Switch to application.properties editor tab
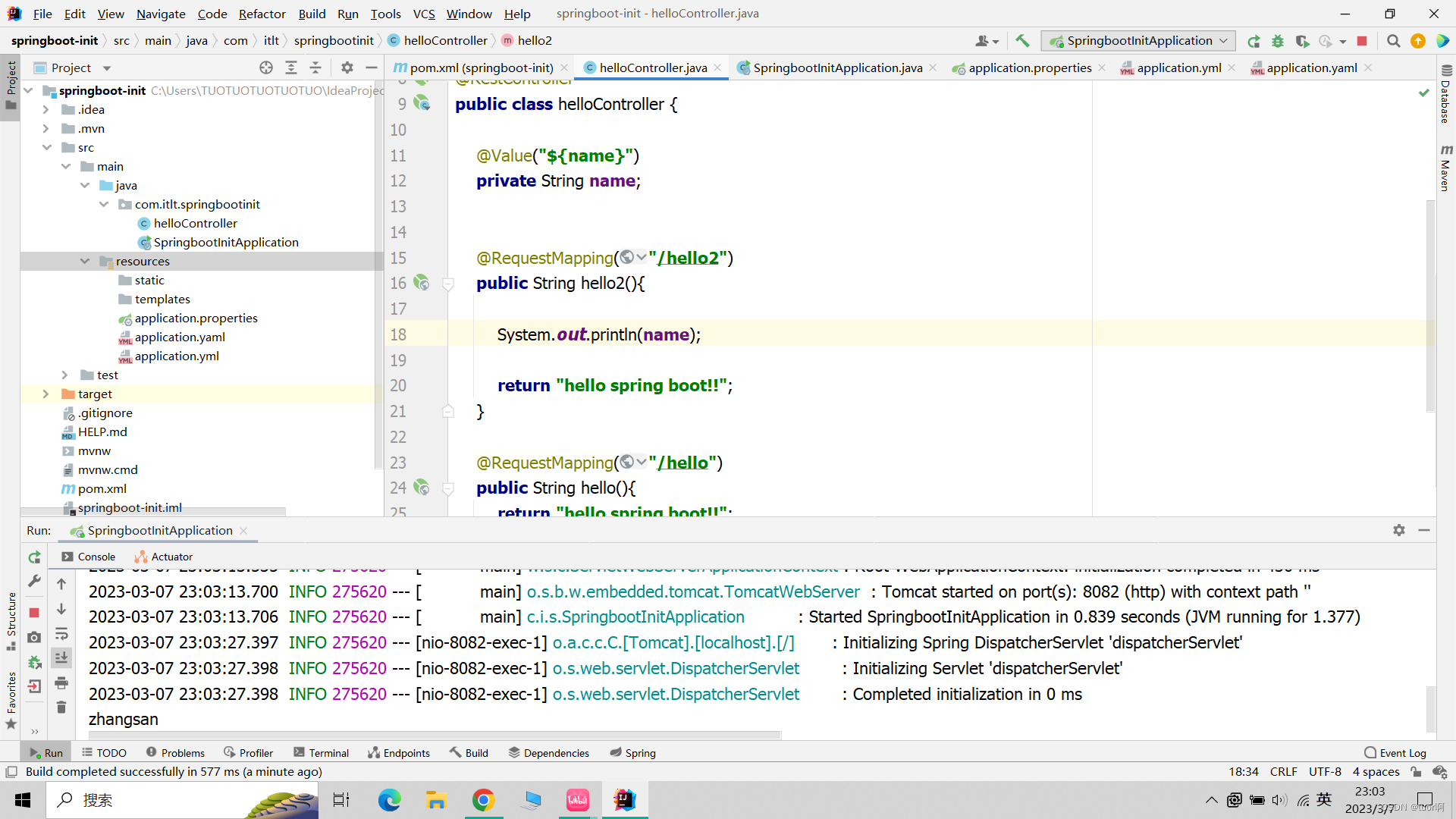This screenshot has height=819, width=1456. point(1029,68)
